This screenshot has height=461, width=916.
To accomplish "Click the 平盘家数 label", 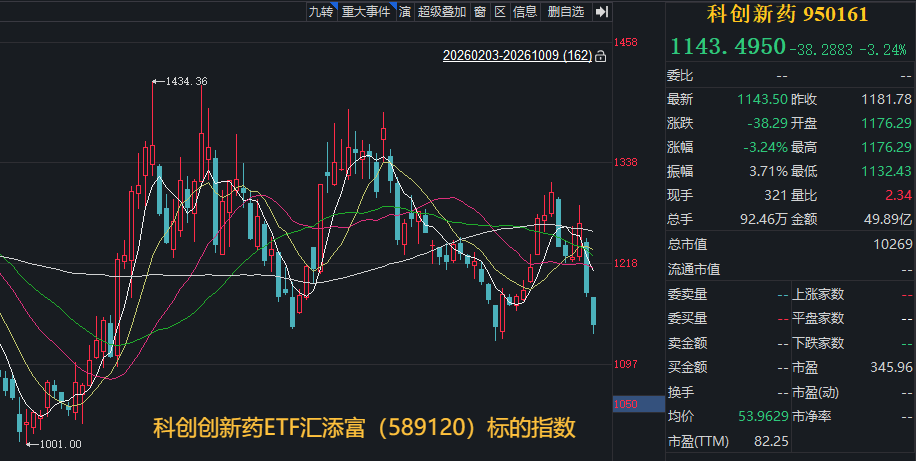I will point(817,318).
